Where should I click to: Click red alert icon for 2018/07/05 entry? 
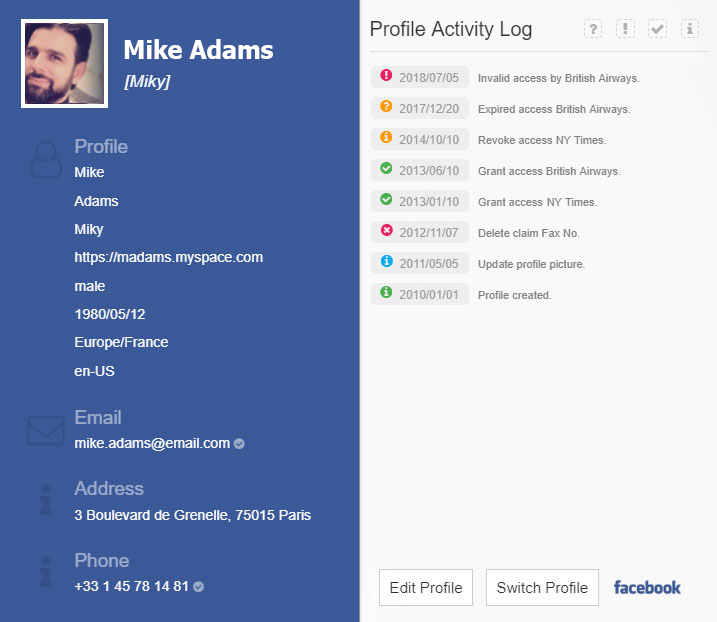coord(387,75)
